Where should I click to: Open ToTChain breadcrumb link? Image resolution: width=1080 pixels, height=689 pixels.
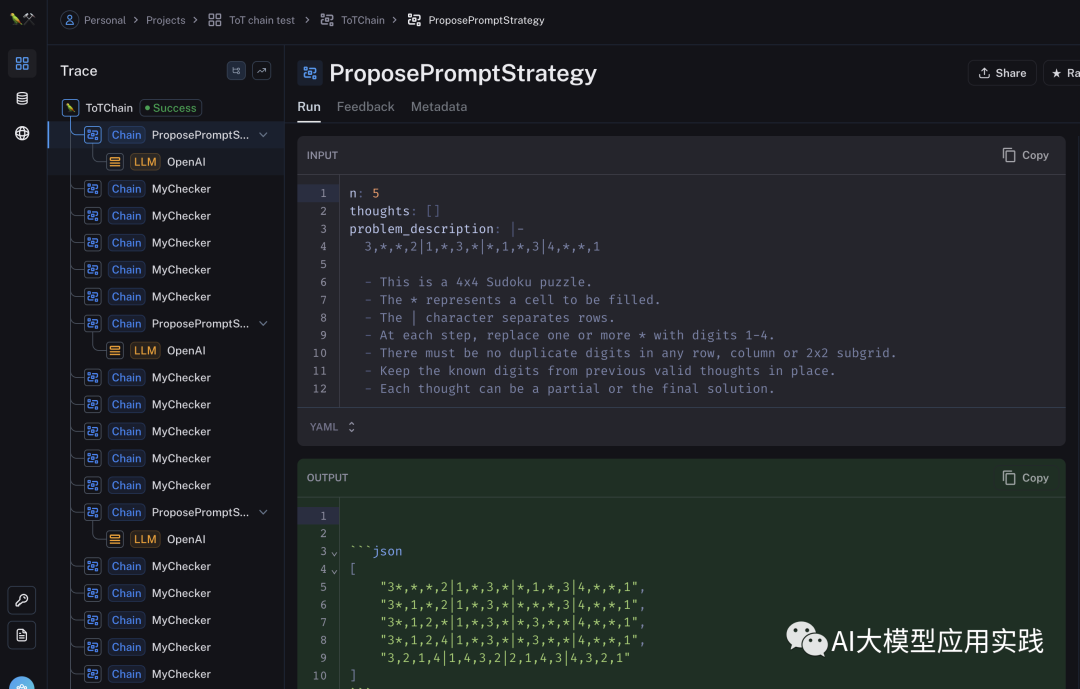363,20
